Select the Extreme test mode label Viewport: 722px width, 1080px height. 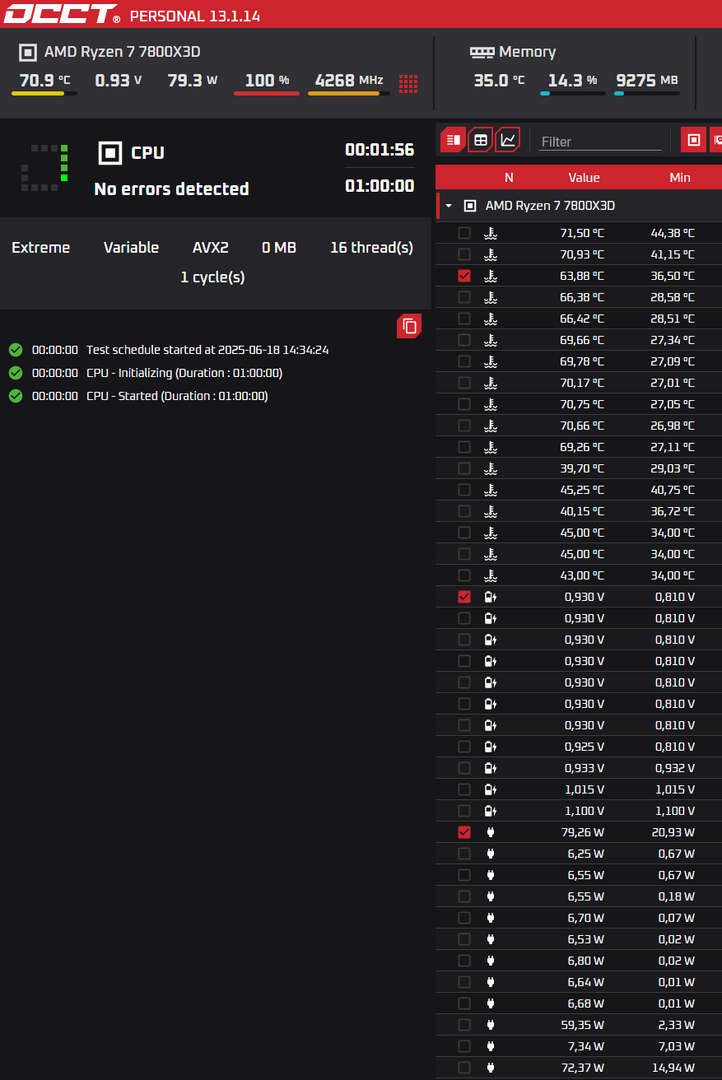pyautogui.click(x=41, y=247)
